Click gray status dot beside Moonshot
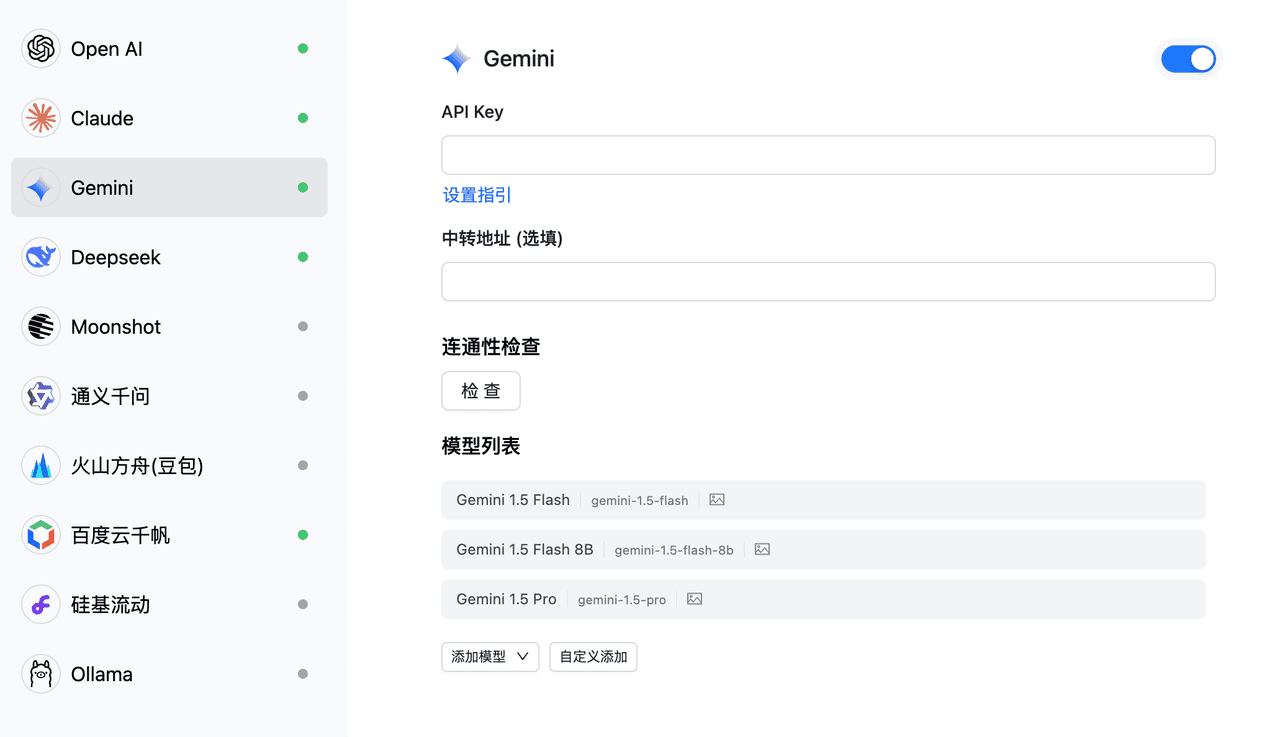The width and height of the screenshot is (1280, 737). 303,327
